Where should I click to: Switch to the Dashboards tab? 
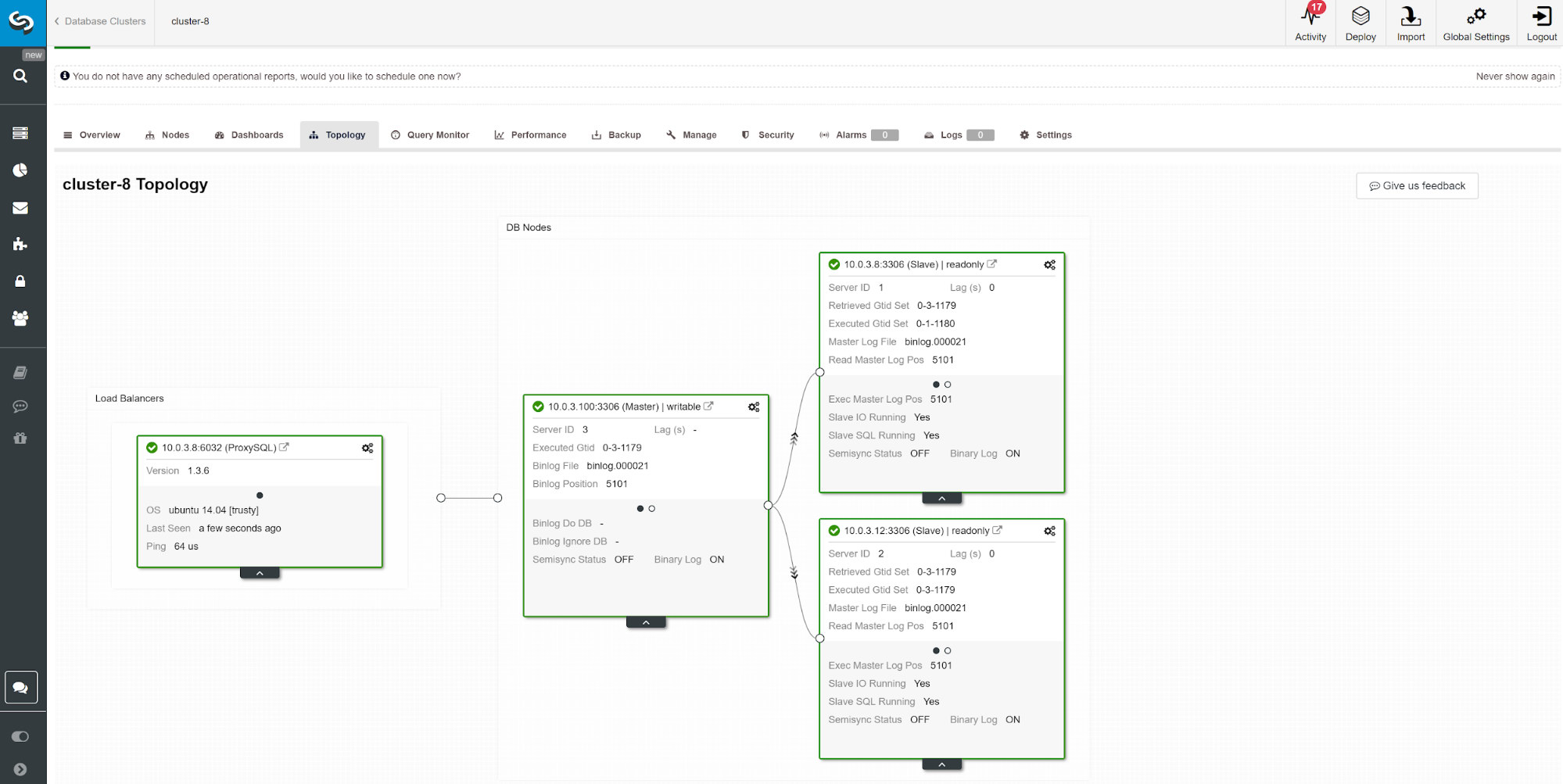(249, 135)
